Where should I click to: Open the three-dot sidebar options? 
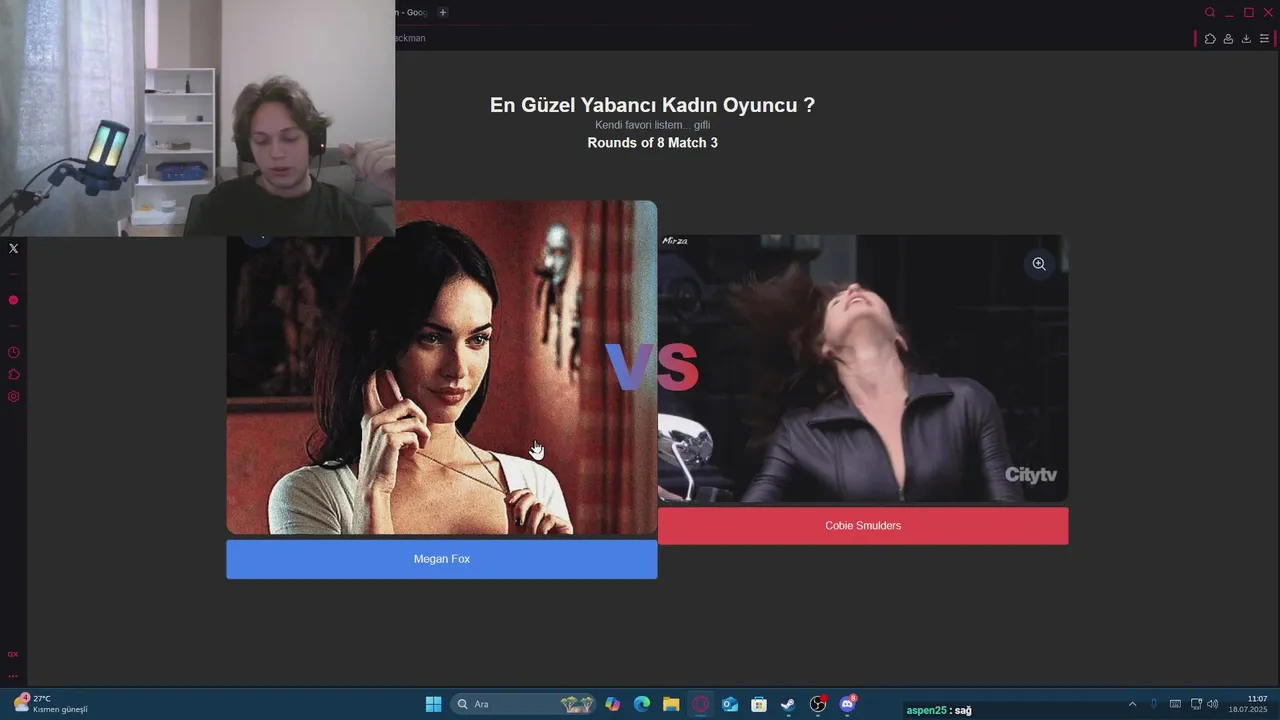13,676
